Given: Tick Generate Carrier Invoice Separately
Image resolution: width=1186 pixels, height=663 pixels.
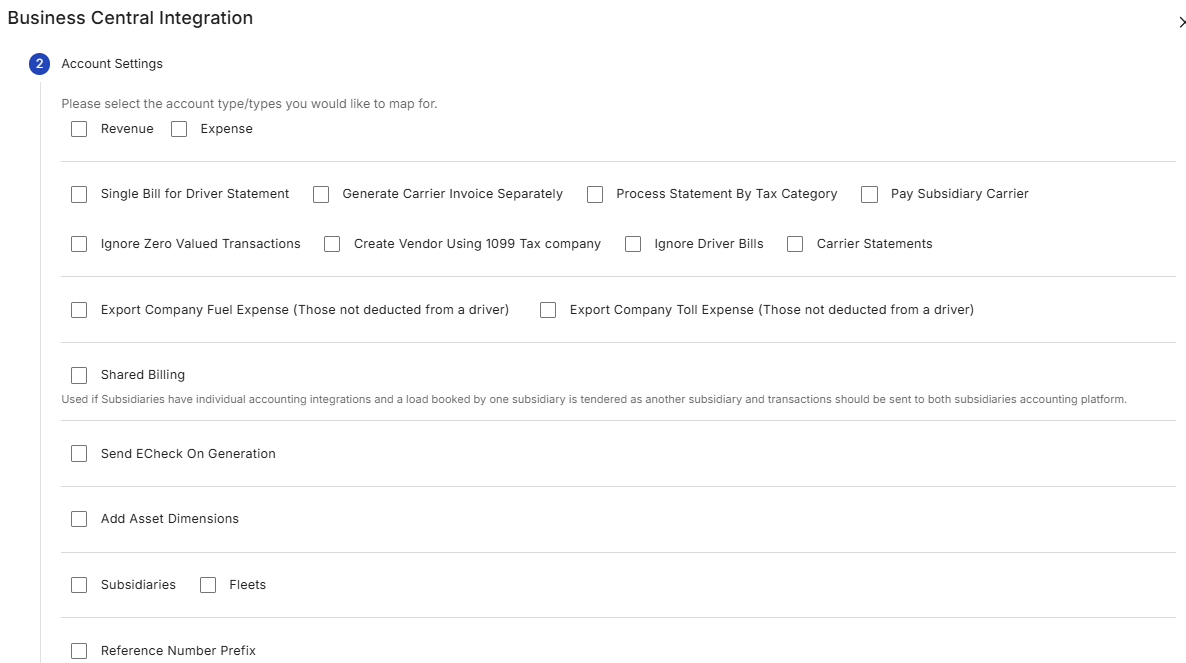Looking at the screenshot, I should point(321,194).
